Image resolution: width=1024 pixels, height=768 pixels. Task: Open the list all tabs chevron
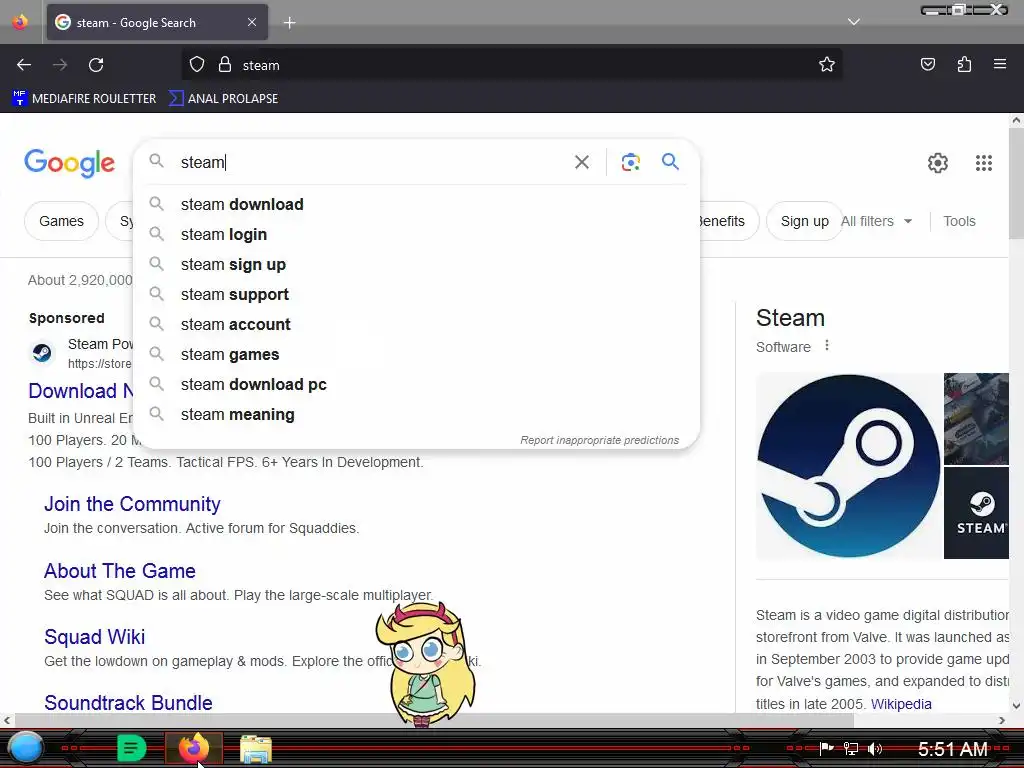pos(854,22)
